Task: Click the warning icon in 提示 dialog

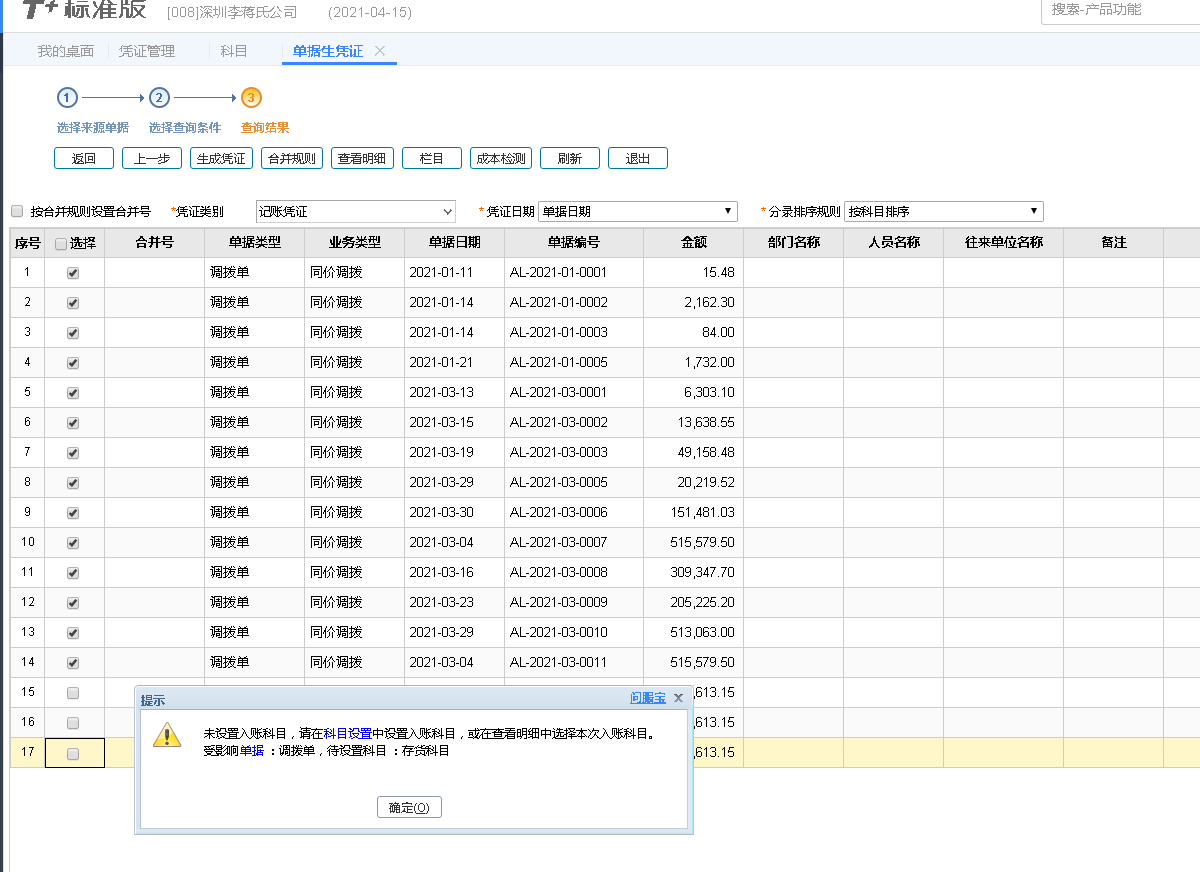Action: tap(167, 735)
